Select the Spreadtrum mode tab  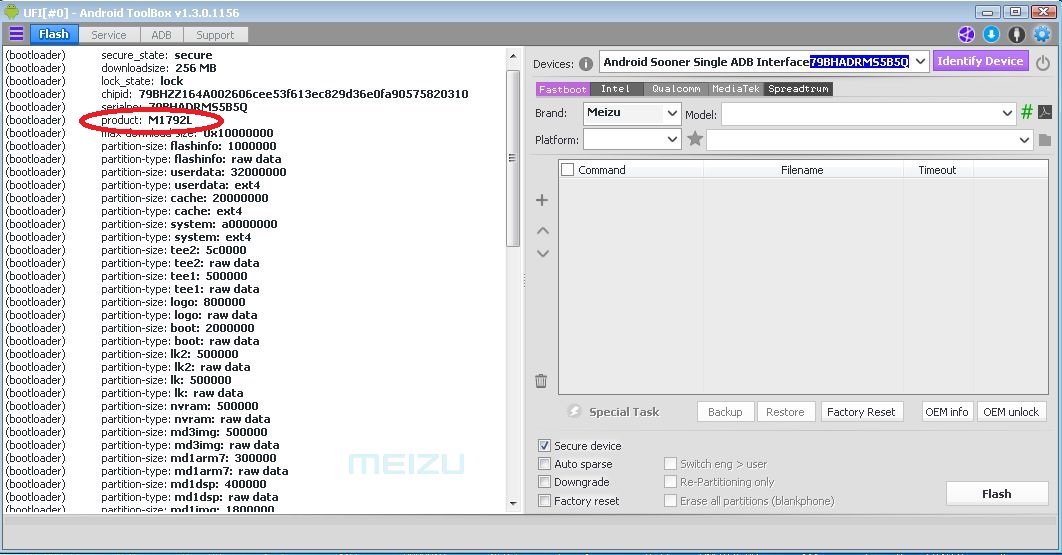pyautogui.click(x=798, y=89)
